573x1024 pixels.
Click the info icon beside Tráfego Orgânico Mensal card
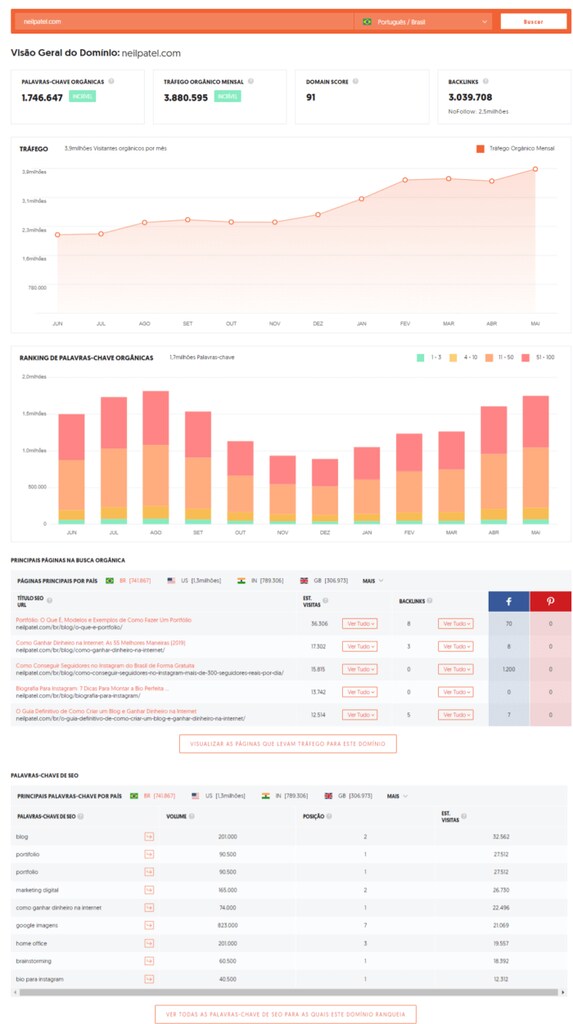tap(251, 82)
